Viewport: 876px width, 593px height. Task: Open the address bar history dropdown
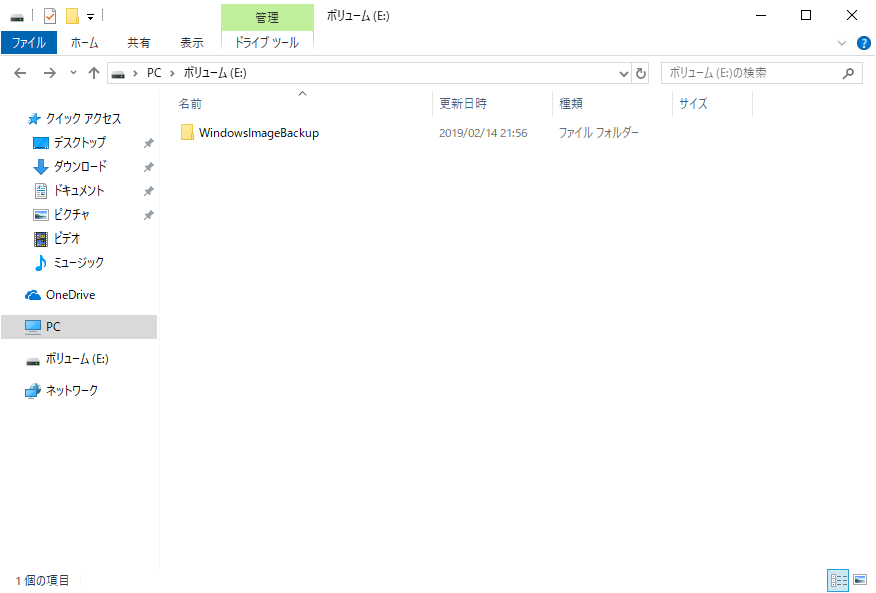point(624,73)
